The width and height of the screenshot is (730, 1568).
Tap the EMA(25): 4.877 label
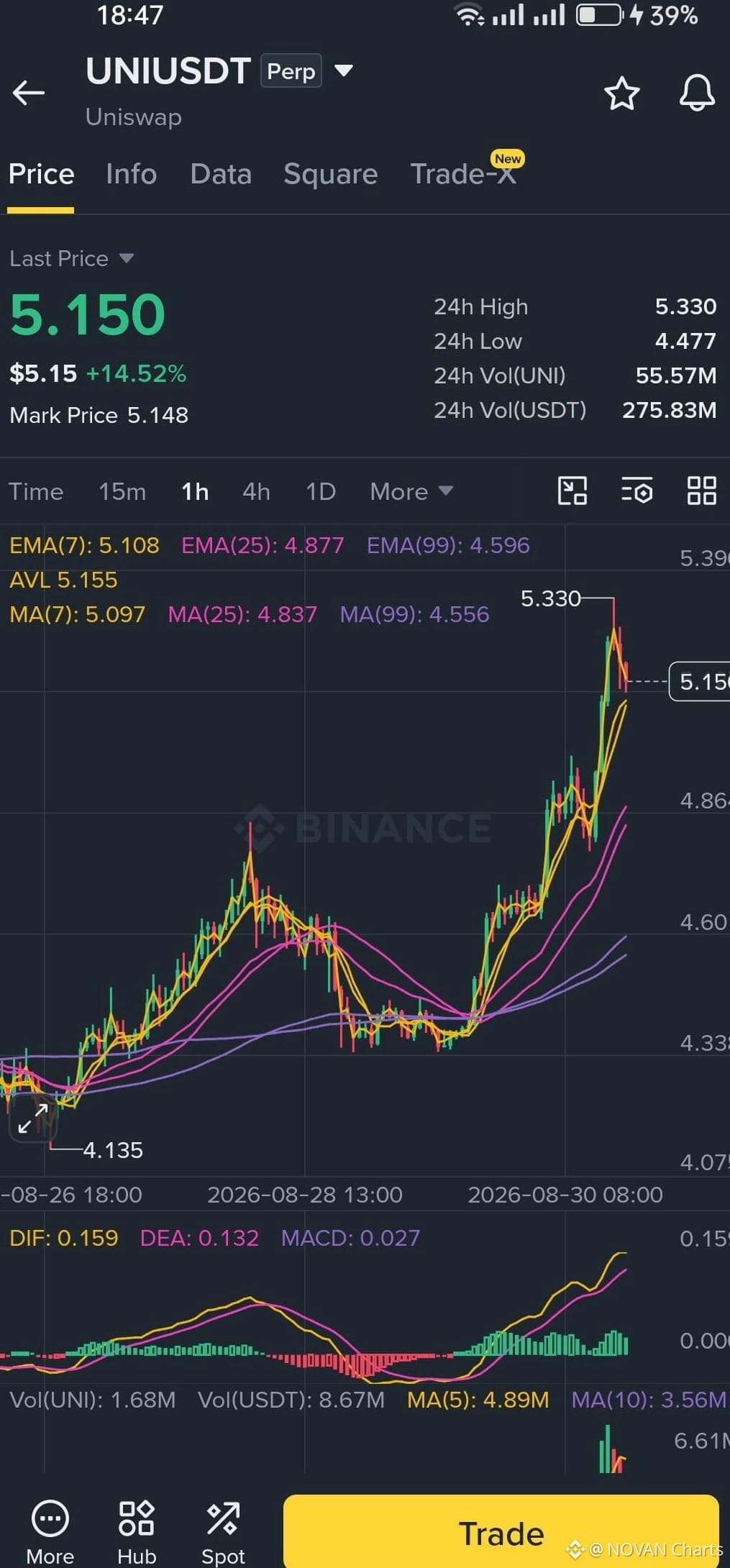coord(263,545)
